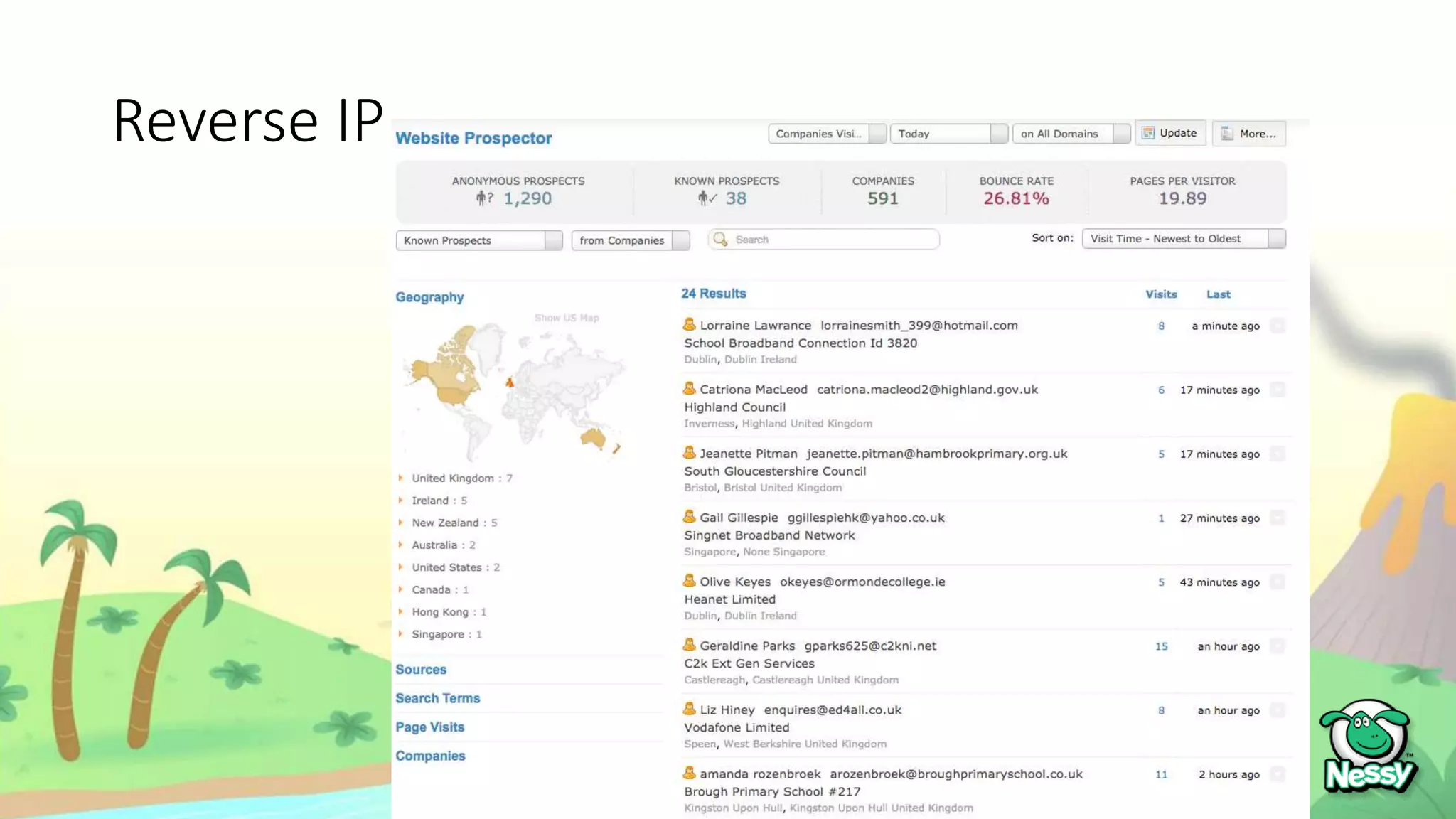Open Catriona MacLeod prospect name
This screenshot has width=1456, height=819.
tap(754, 390)
